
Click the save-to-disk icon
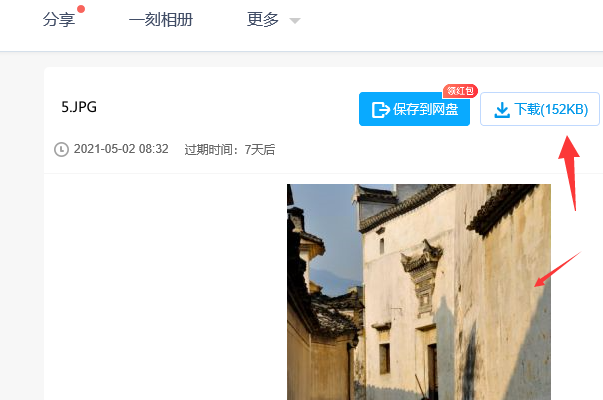tap(380, 110)
